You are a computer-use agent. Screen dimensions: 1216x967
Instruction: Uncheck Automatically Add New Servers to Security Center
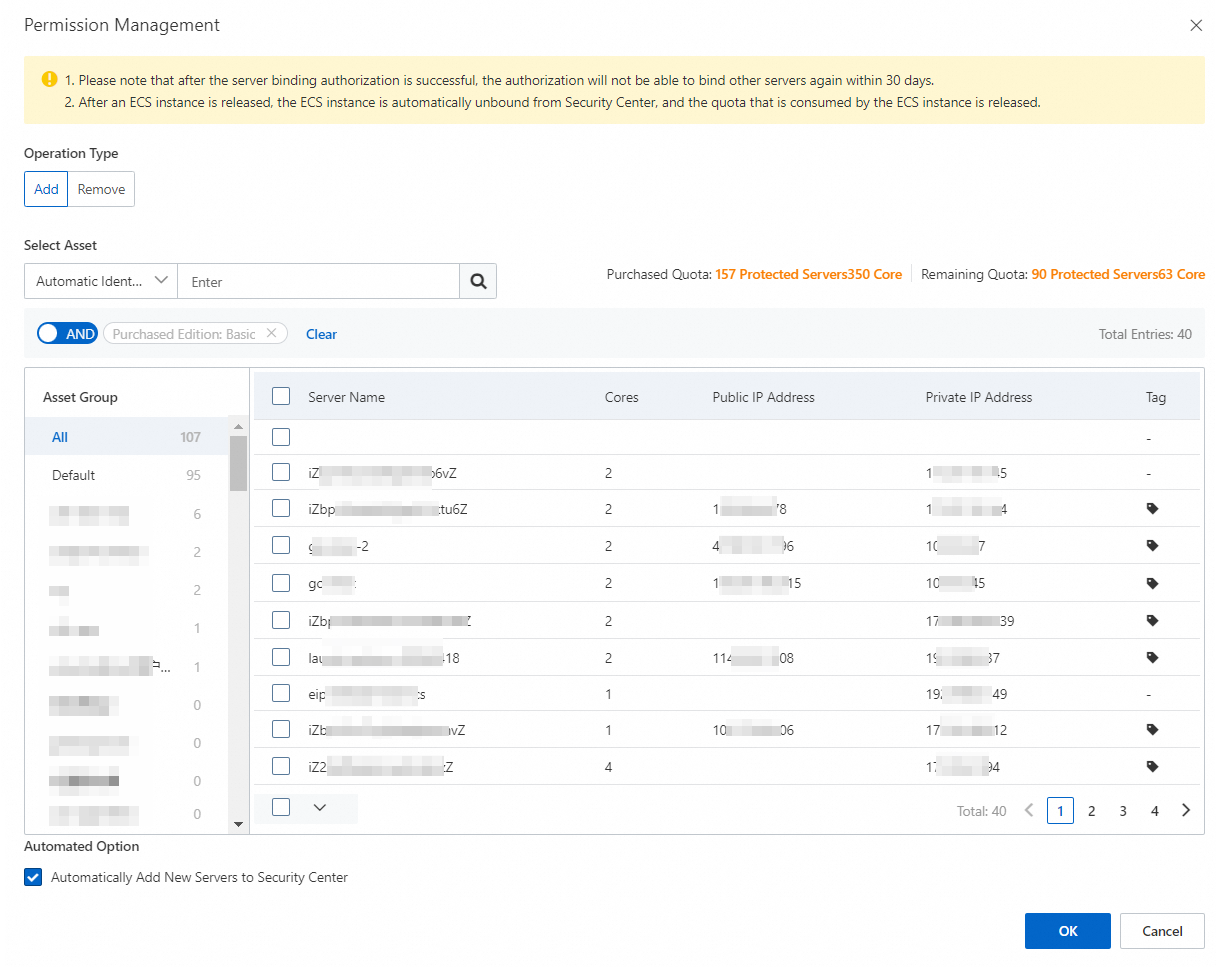[x=33, y=878]
